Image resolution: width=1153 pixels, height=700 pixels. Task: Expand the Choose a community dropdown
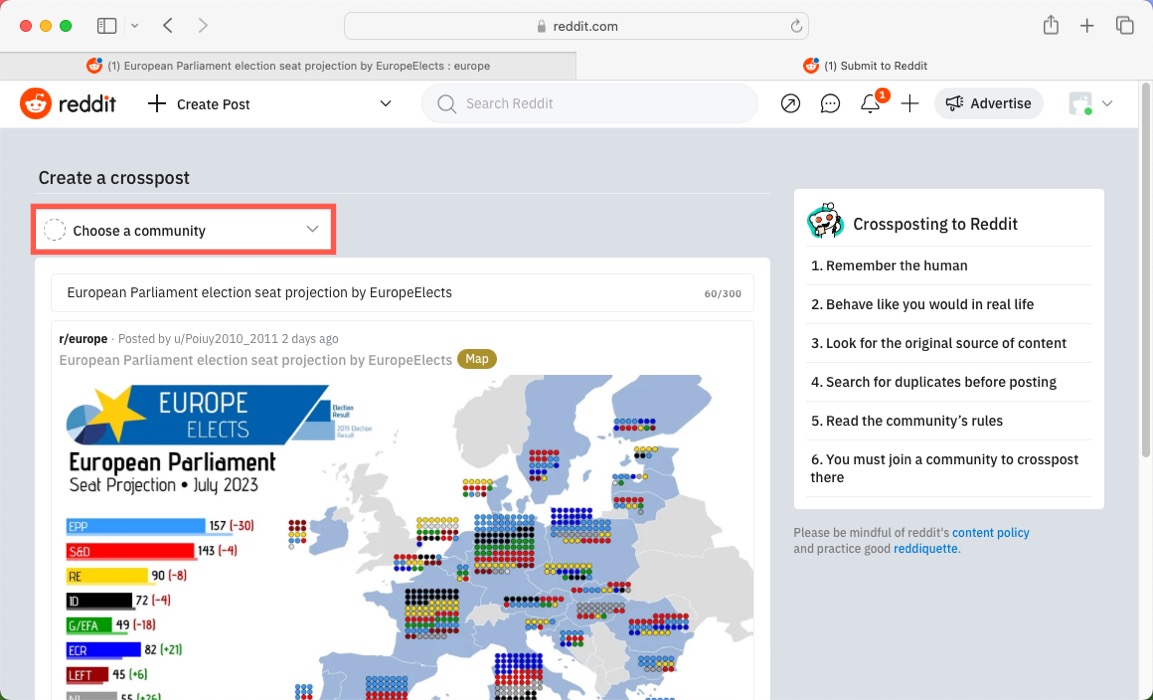183,230
